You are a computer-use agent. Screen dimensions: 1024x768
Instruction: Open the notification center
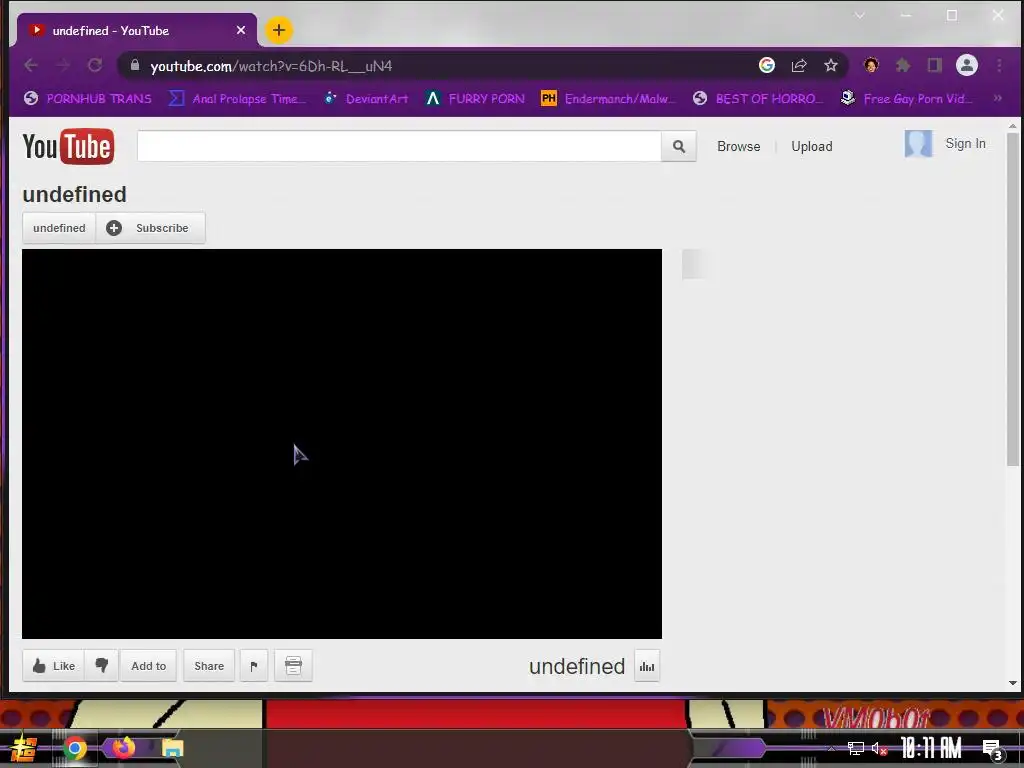tap(993, 750)
